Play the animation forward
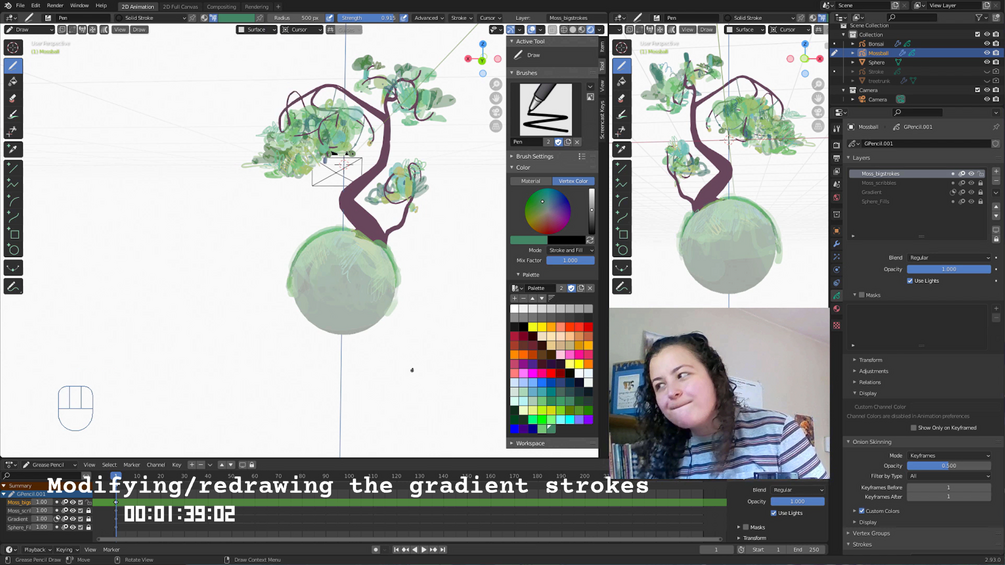 click(424, 550)
